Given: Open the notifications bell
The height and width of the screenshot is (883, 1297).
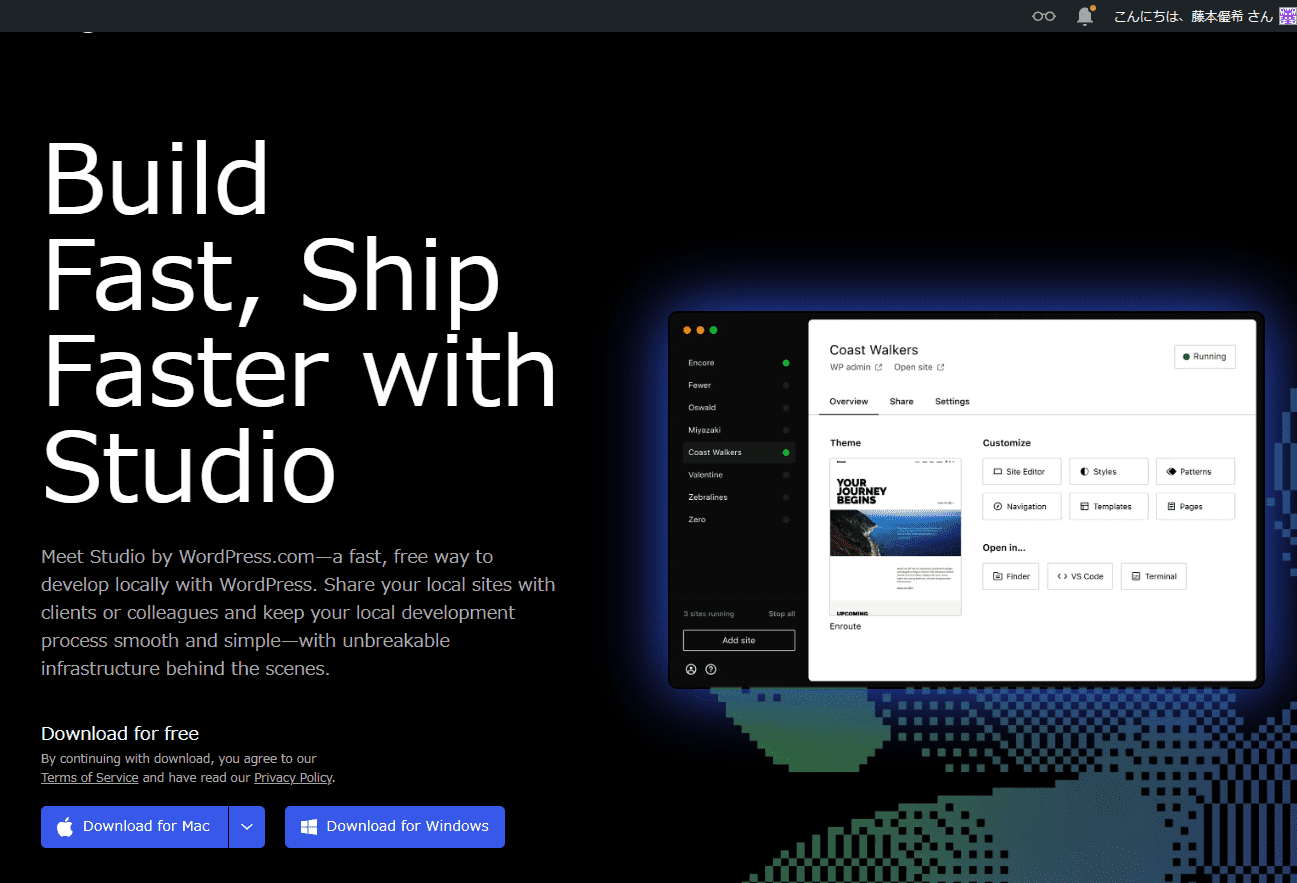Looking at the screenshot, I should pyautogui.click(x=1085, y=16).
